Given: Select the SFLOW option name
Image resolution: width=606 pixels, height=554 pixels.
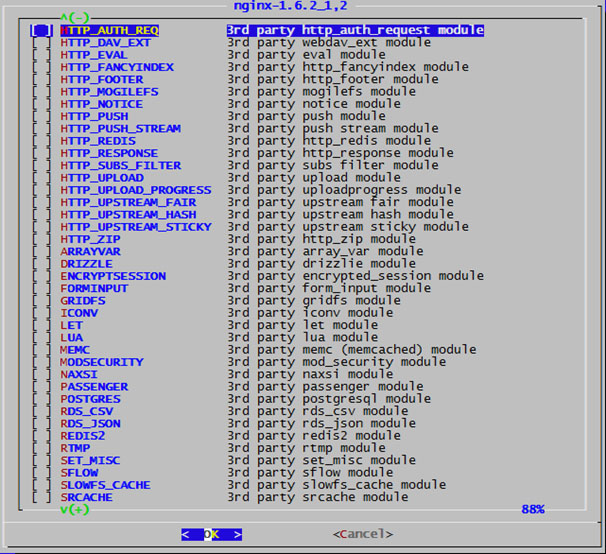Looking at the screenshot, I should [79, 473].
